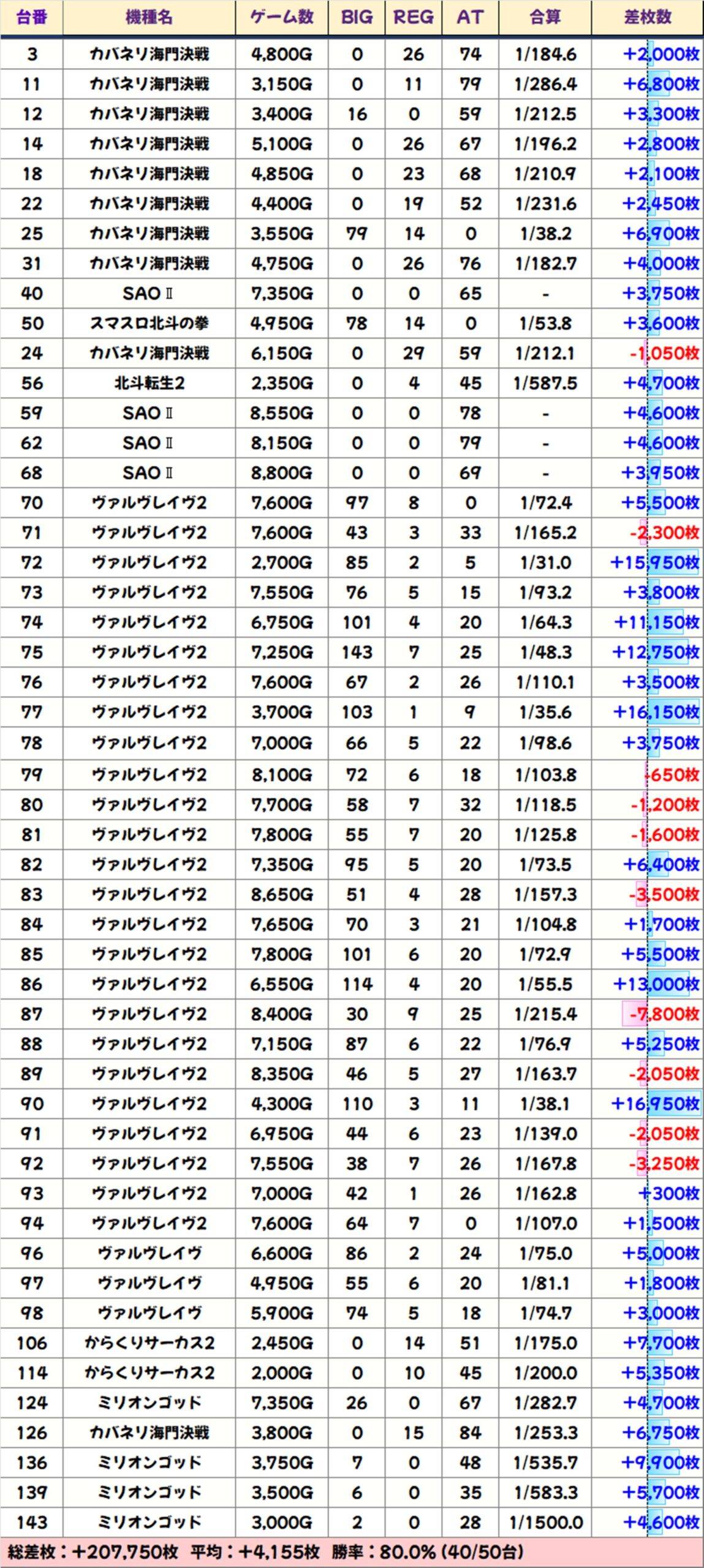
Task: Click the 1/212.5 cell in row 12
Action: 545,115
